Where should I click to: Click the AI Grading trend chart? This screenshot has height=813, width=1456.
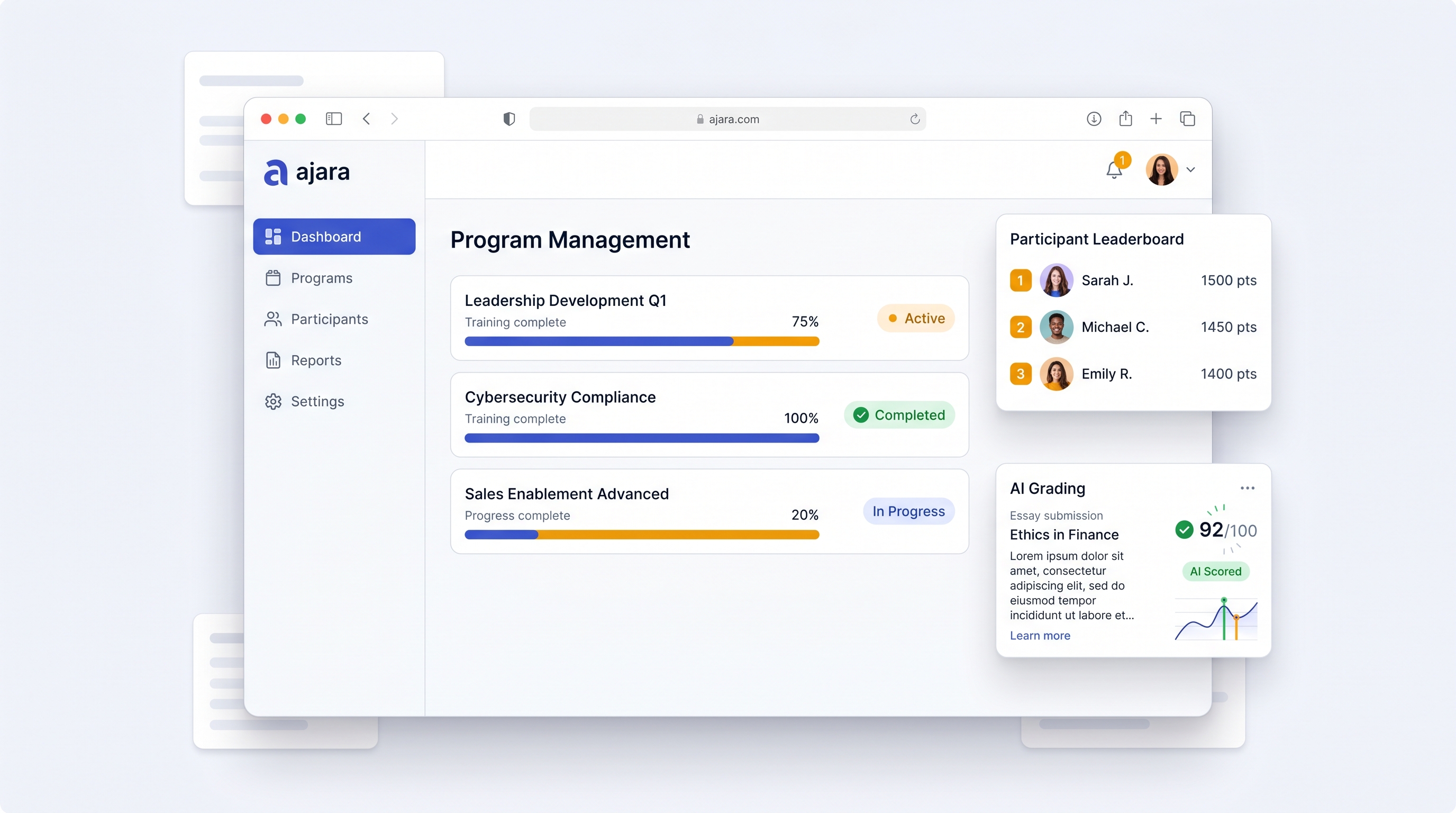click(x=1216, y=619)
